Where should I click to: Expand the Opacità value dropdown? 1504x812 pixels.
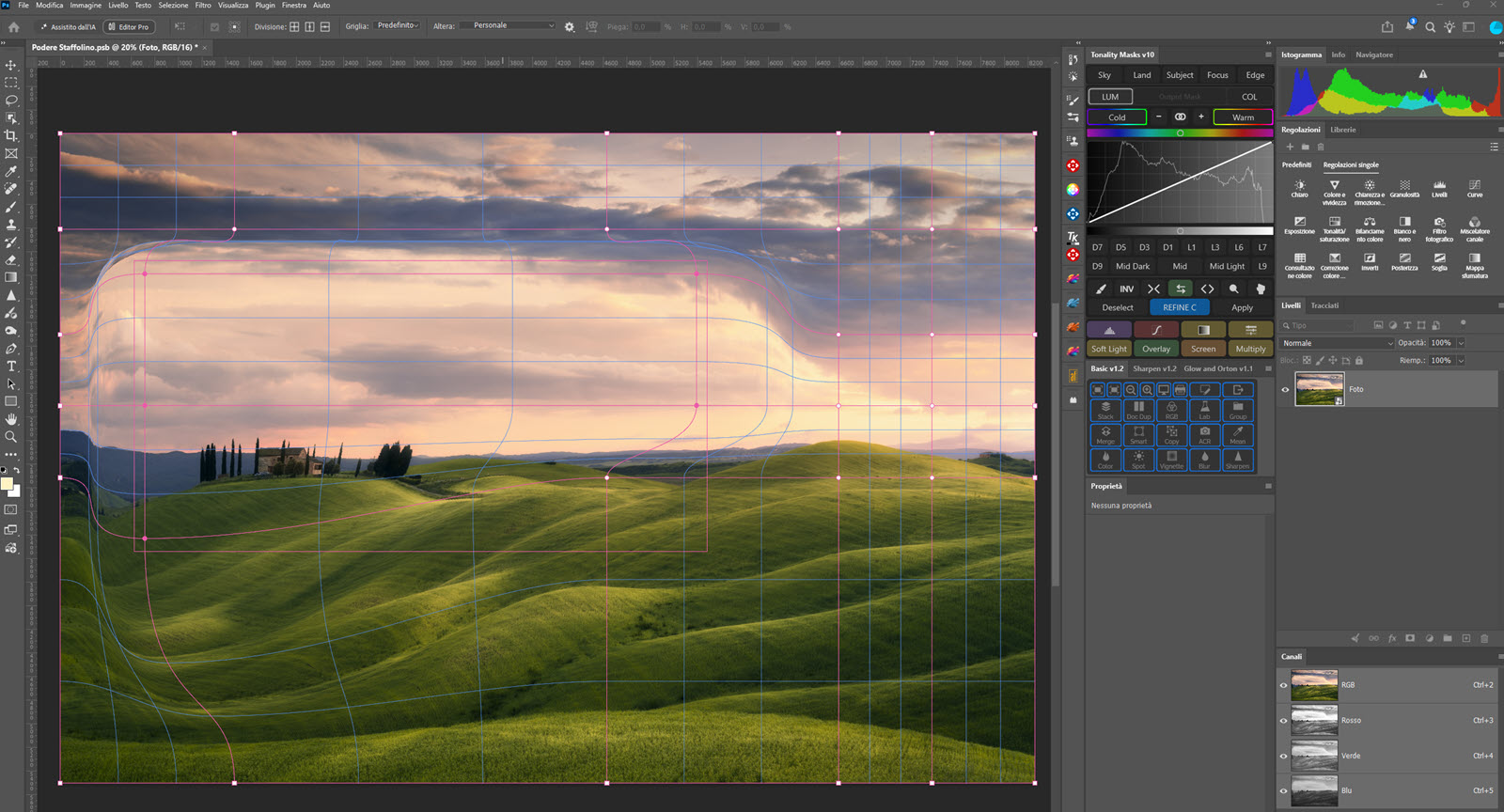click(1461, 343)
